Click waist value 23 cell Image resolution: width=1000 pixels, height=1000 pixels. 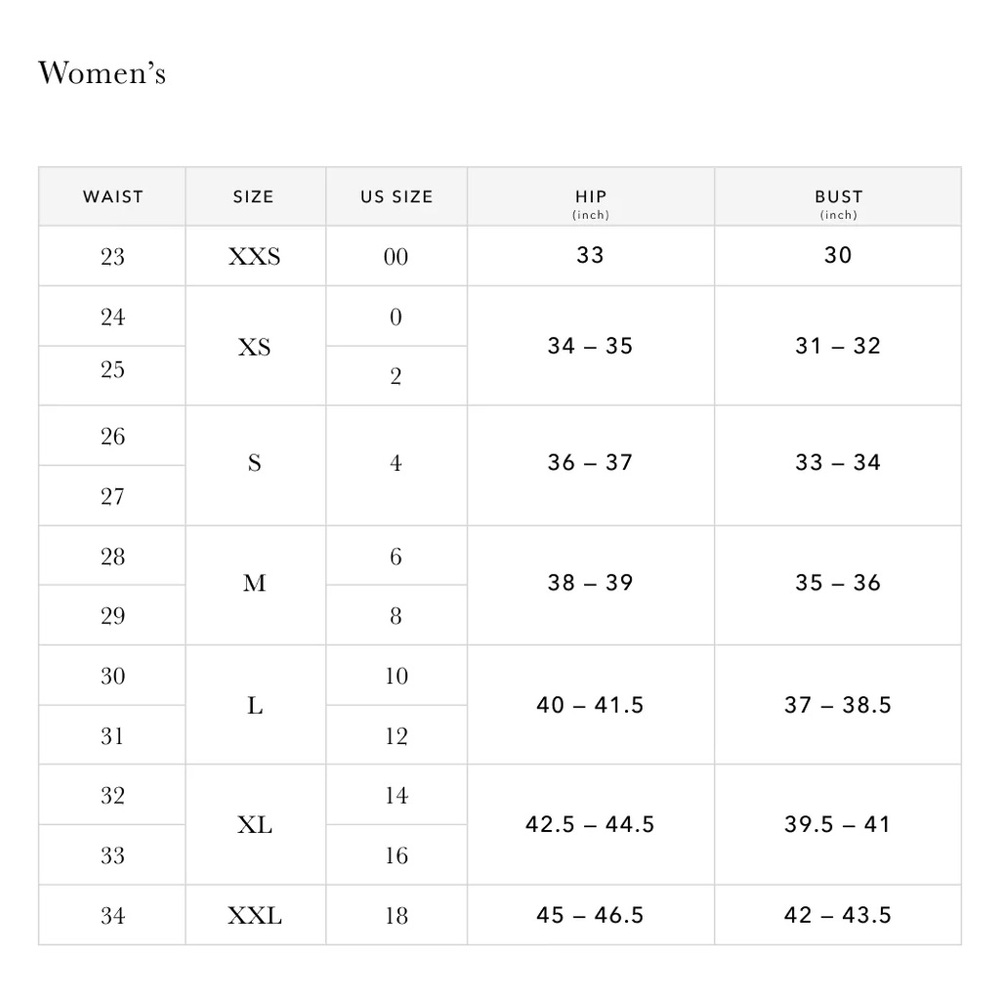click(112, 256)
